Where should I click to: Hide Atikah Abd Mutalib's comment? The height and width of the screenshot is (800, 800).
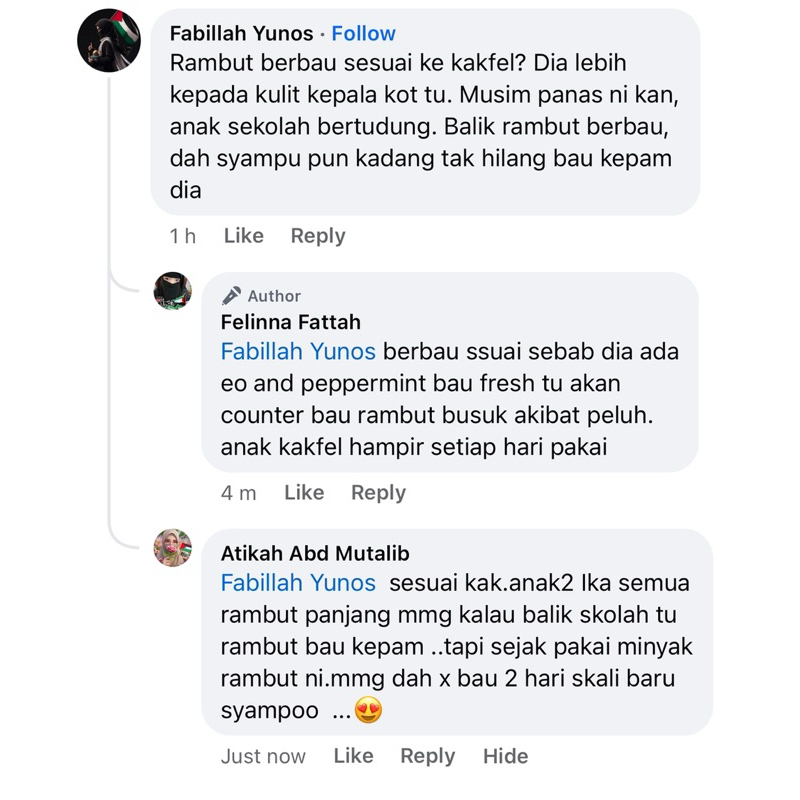tap(506, 756)
